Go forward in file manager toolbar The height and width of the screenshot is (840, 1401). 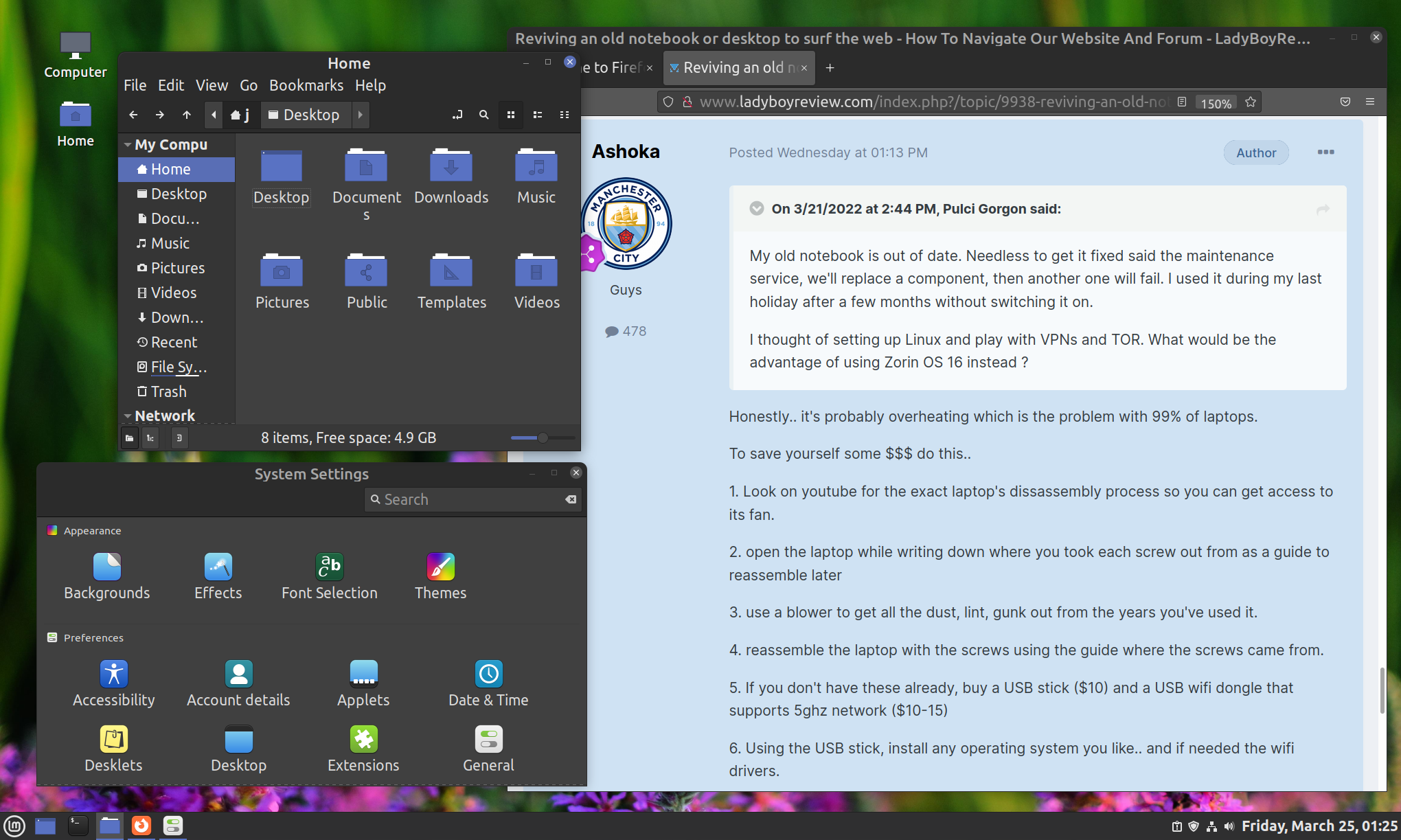point(159,115)
